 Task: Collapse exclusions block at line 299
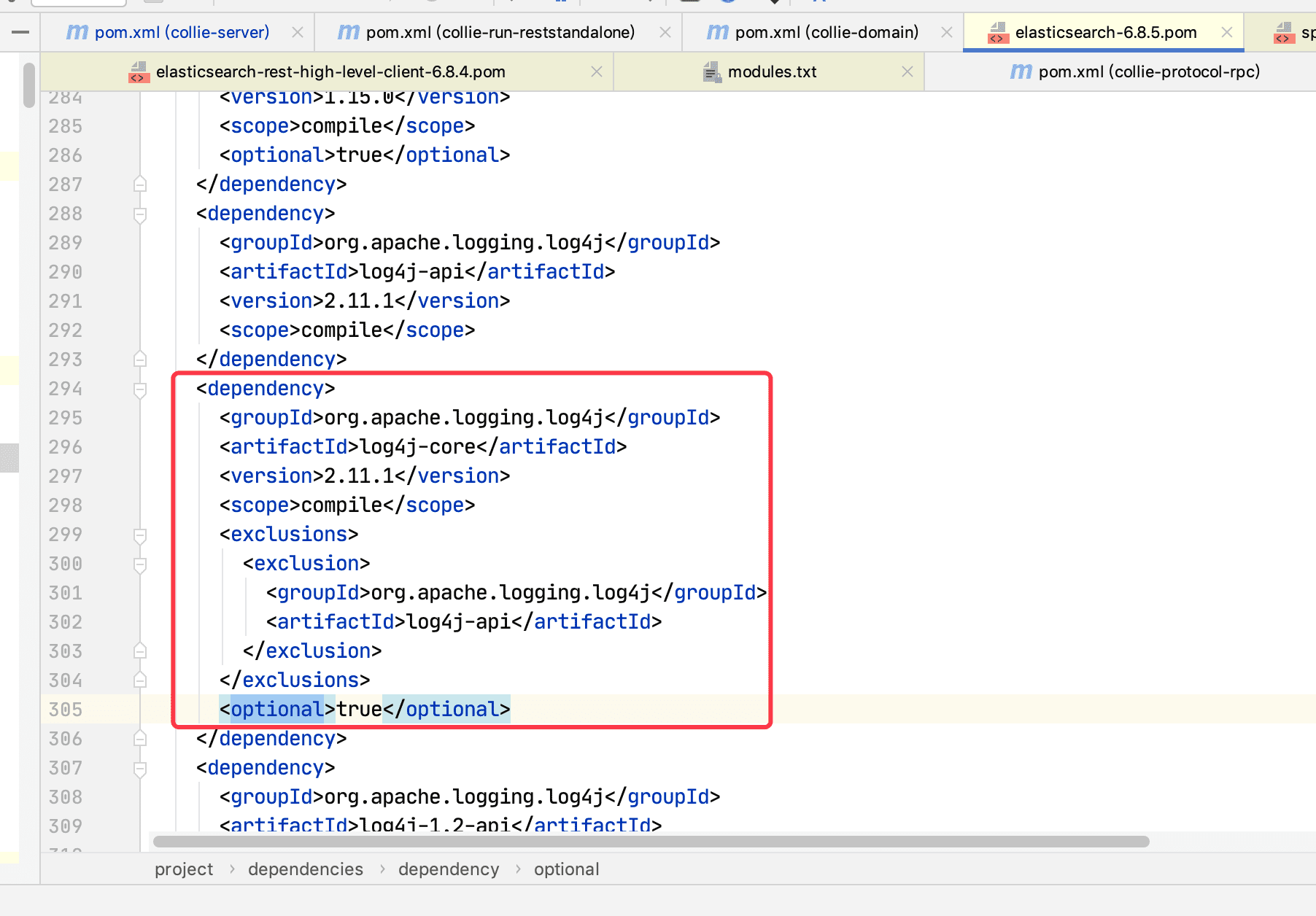click(x=140, y=535)
